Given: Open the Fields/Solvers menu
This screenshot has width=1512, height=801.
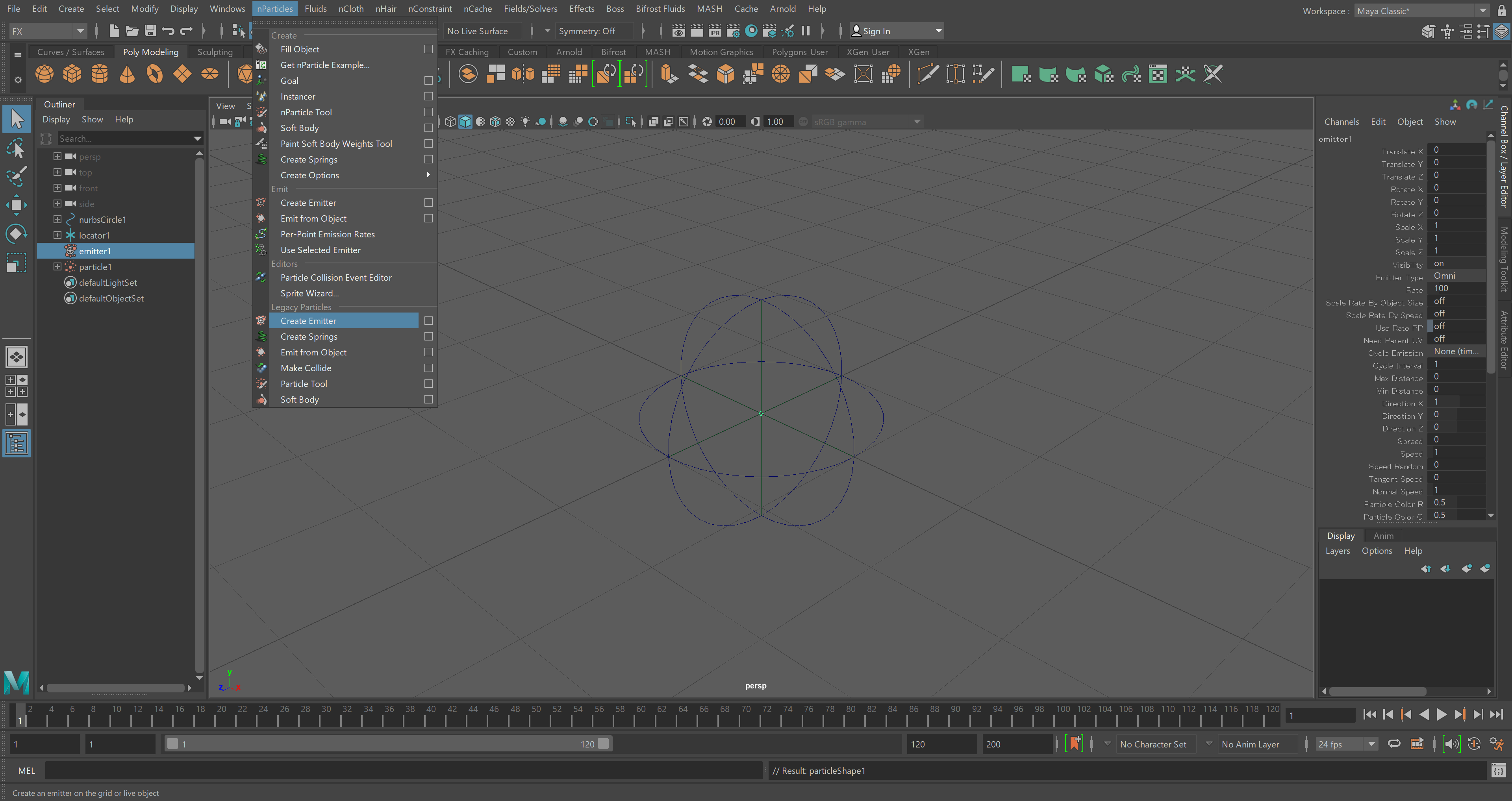Looking at the screenshot, I should click(530, 9).
